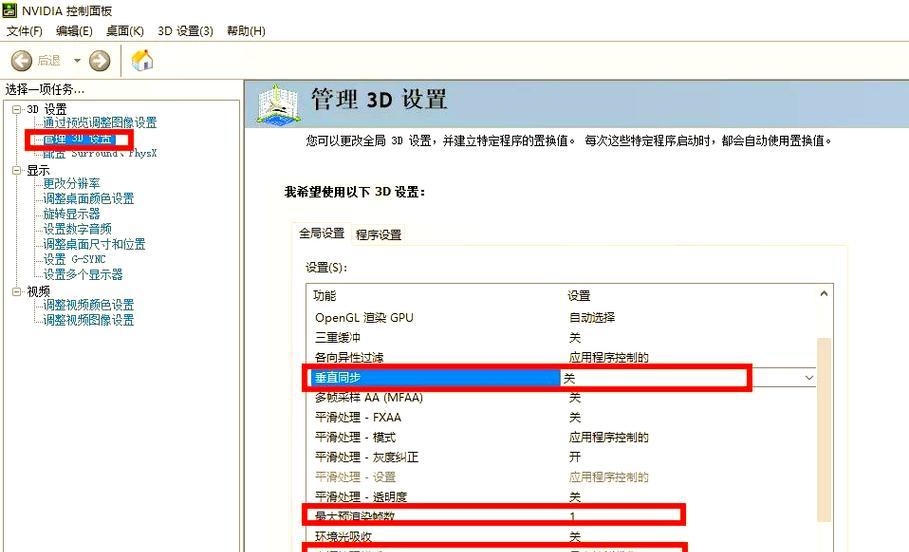The image size is (909, 552).
Task: Click the NVIDIA control panel title icon
Action: click(9, 10)
